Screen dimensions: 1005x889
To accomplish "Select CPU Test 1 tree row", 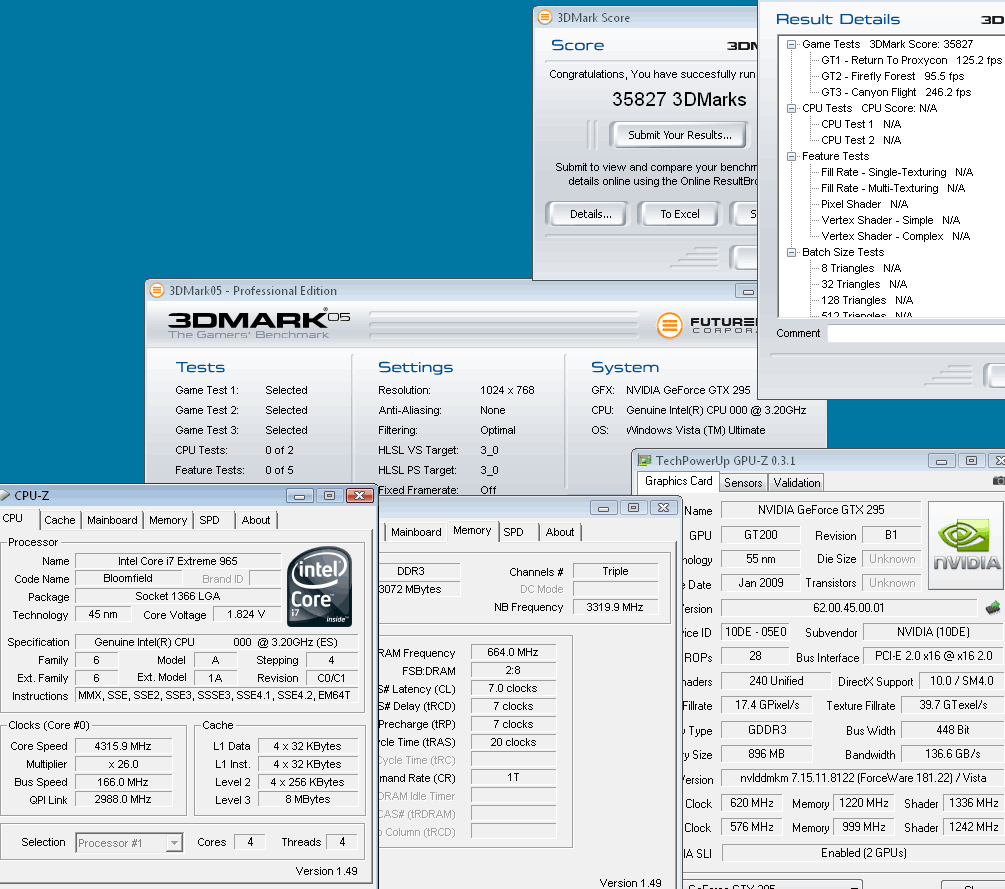I will click(861, 124).
